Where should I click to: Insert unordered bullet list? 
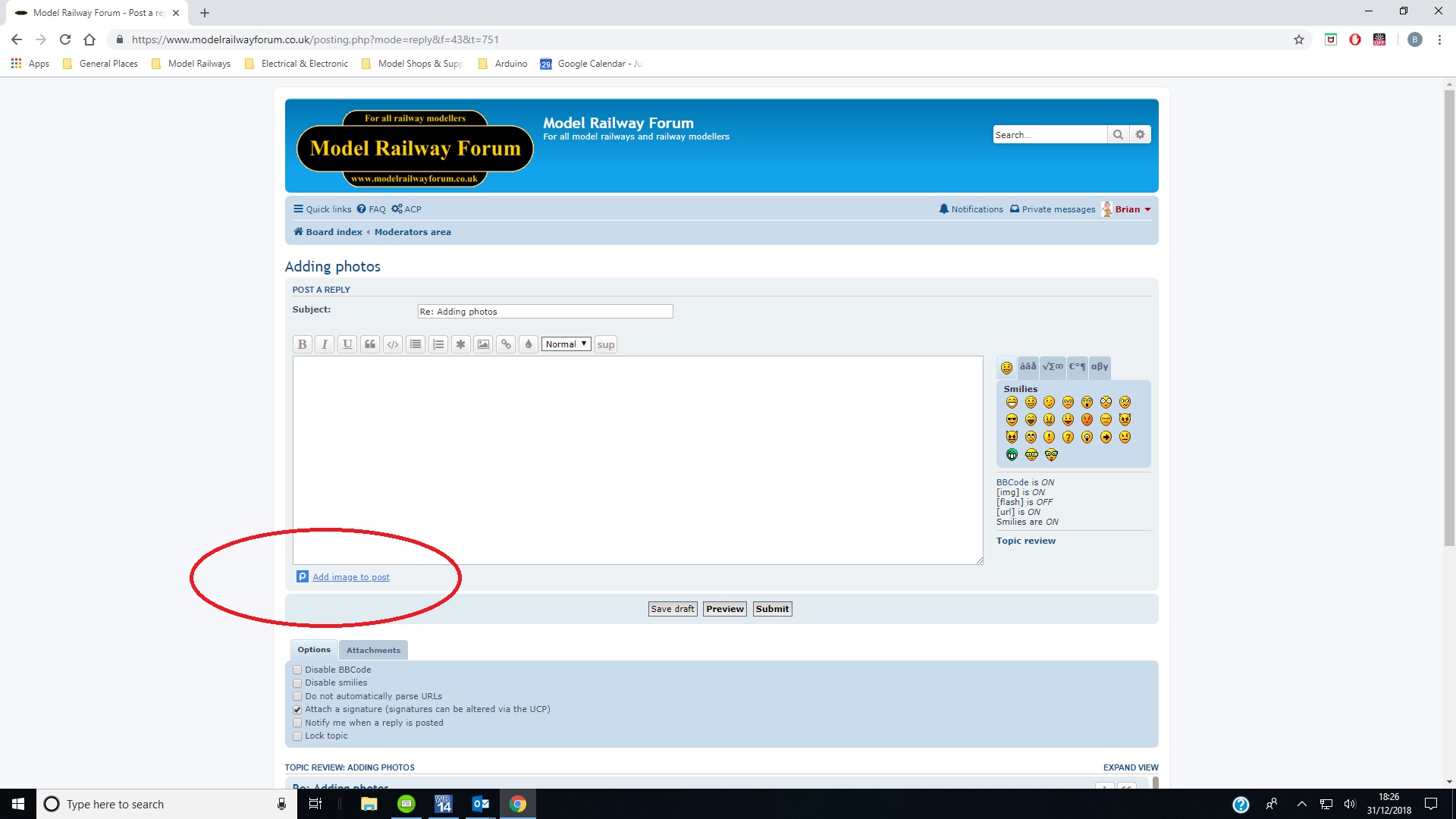pyautogui.click(x=416, y=344)
